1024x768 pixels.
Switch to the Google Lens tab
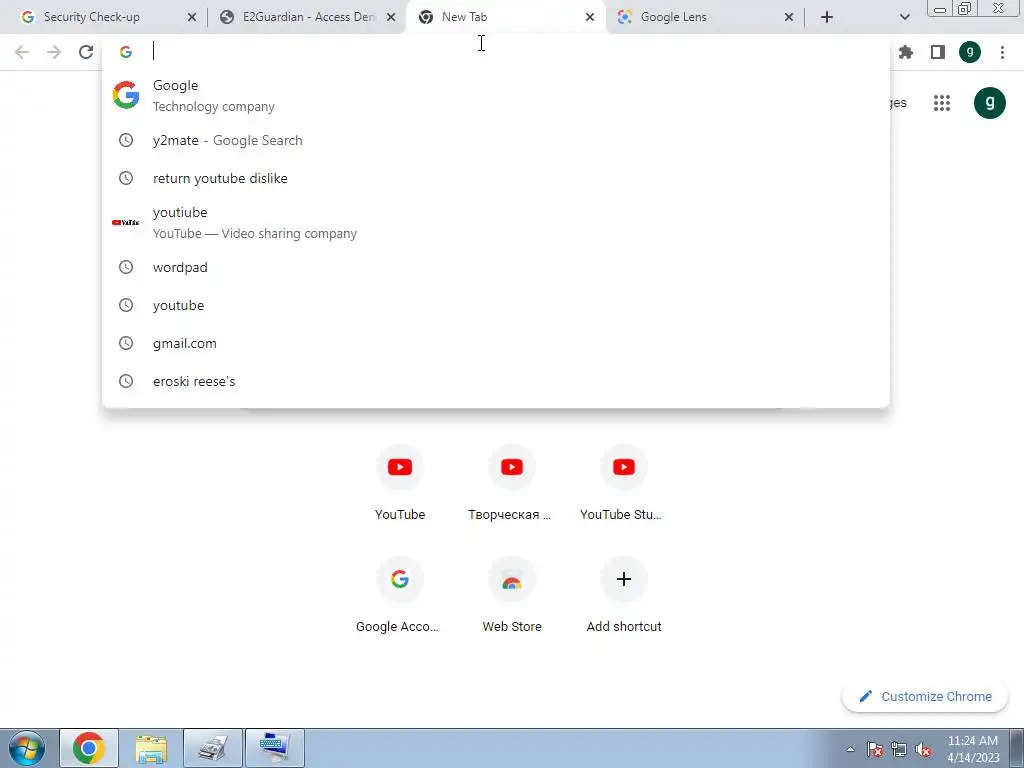click(x=705, y=17)
